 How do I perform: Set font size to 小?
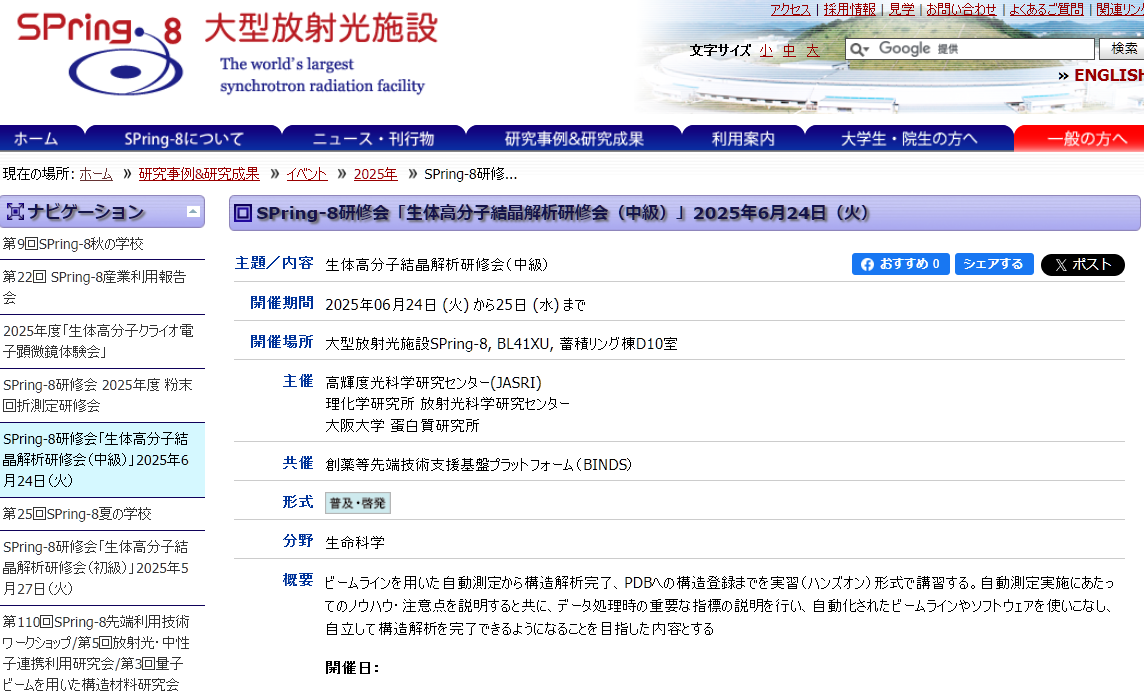pos(766,50)
